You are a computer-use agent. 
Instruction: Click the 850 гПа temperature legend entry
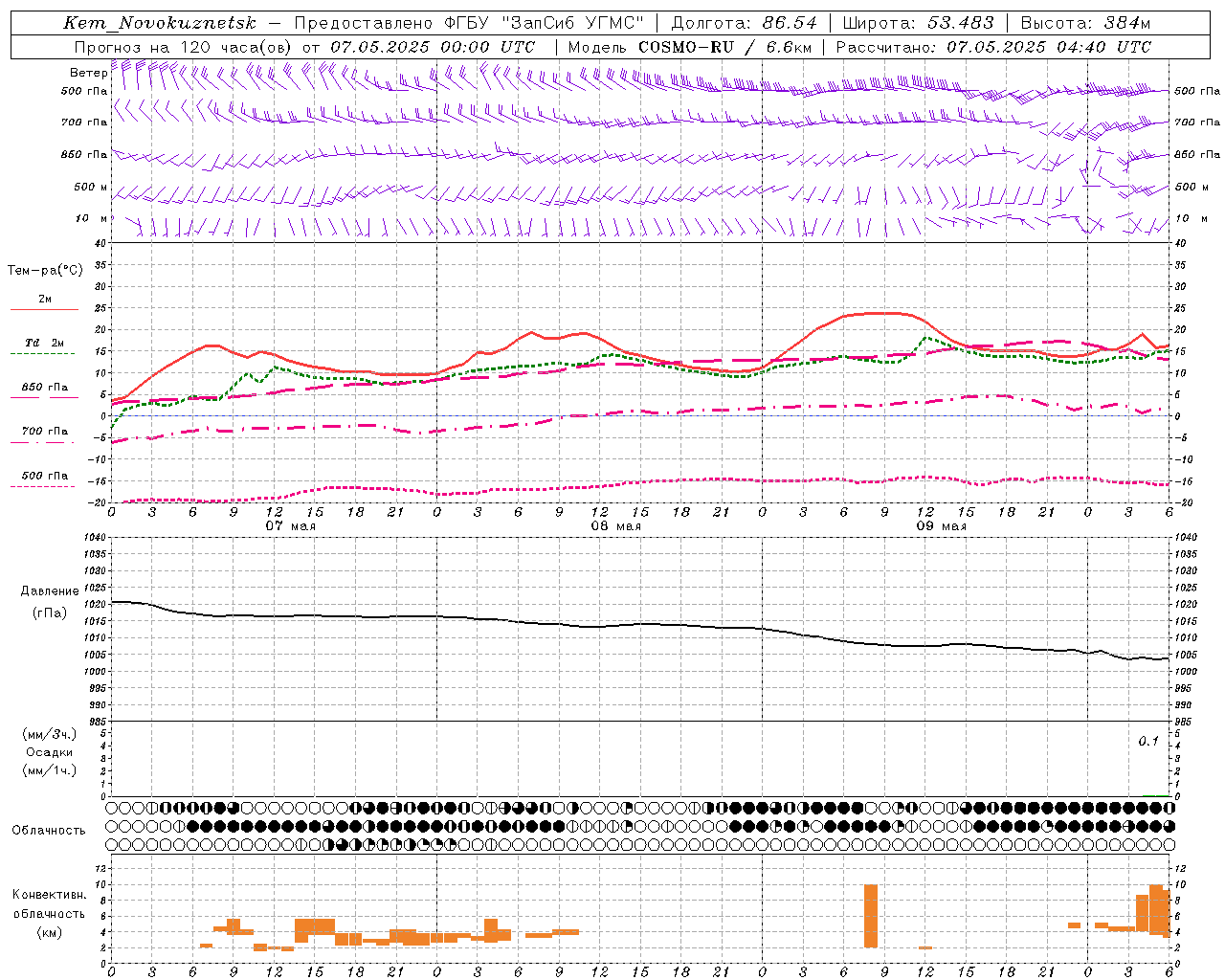coord(45,388)
